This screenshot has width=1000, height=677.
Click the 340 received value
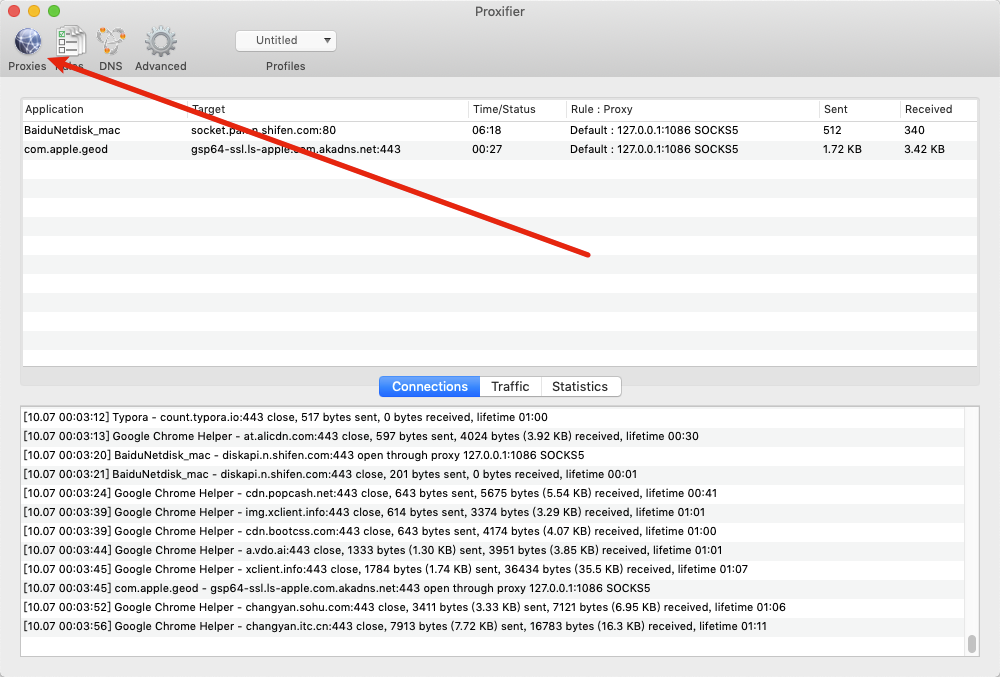coord(914,130)
